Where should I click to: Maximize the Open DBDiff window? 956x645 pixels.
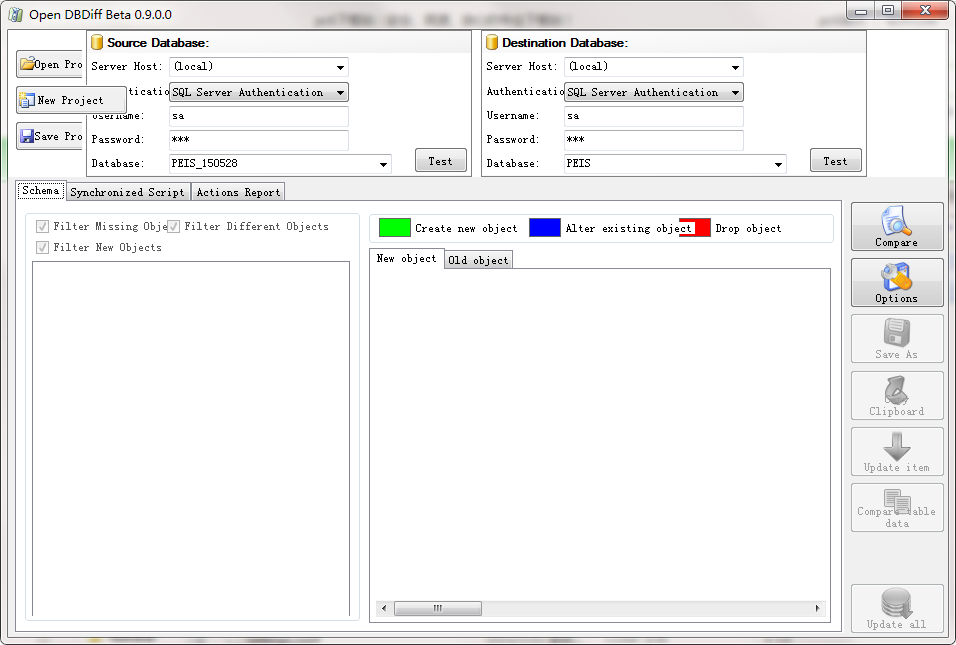tap(888, 10)
